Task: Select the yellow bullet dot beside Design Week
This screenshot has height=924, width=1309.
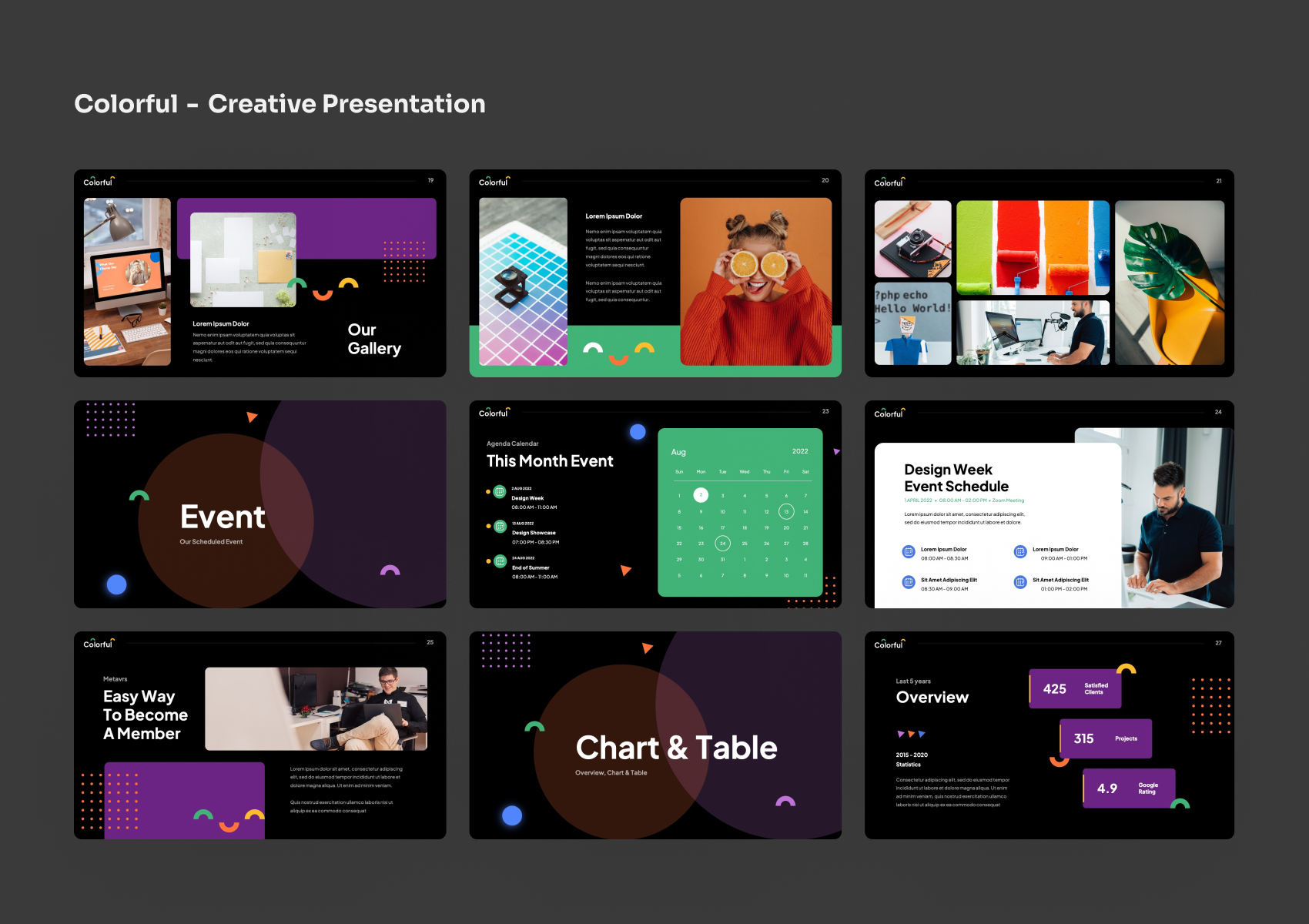Action: pos(488,491)
